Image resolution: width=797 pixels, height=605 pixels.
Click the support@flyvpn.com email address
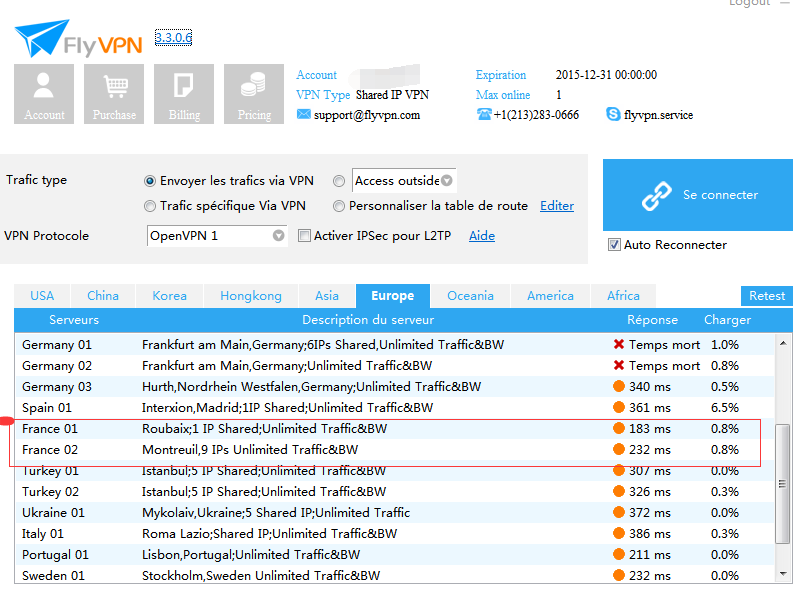(x=367, y=115)
